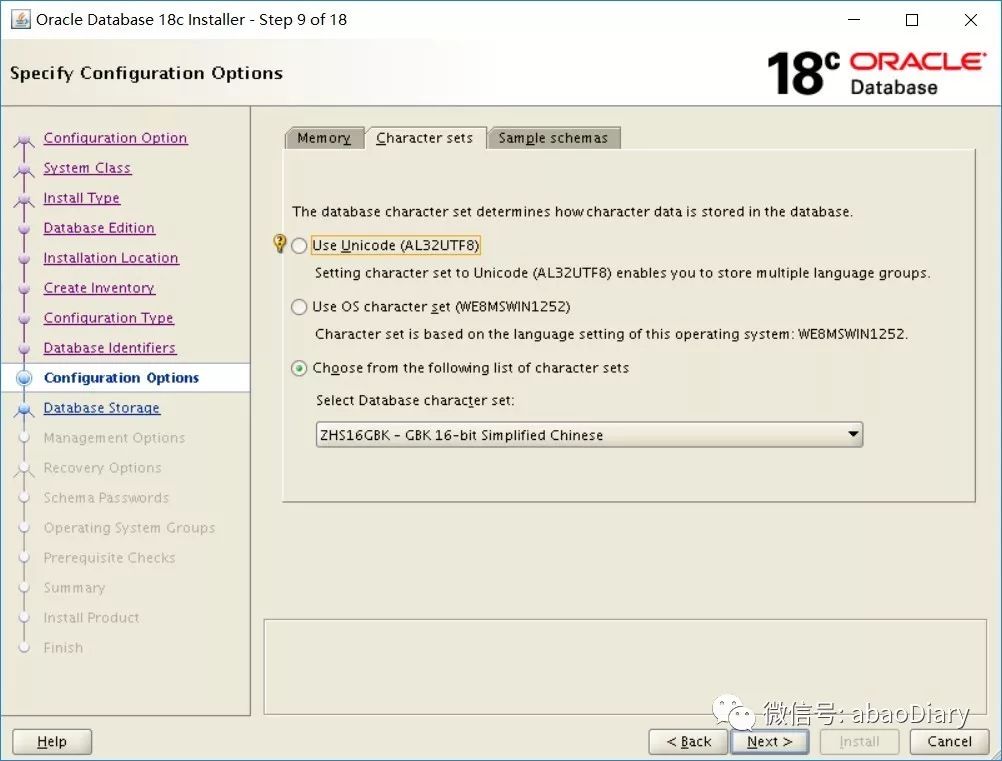This screenshot has height=761, width=1002.
Task: Click the Cancel button
Action: tap(950, 741)
